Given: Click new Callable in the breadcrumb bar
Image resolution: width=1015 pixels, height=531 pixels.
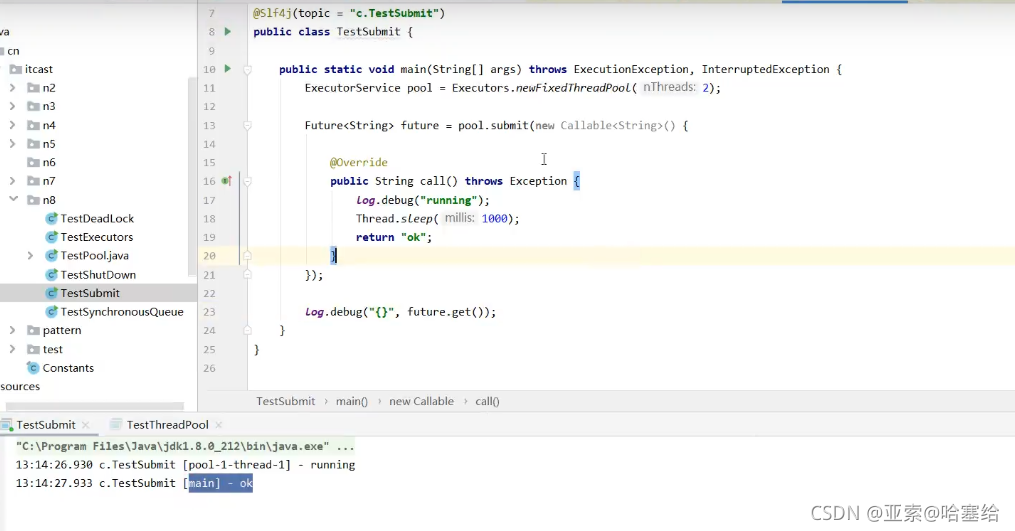Looking at the screenshot, I should pos(421,401).
